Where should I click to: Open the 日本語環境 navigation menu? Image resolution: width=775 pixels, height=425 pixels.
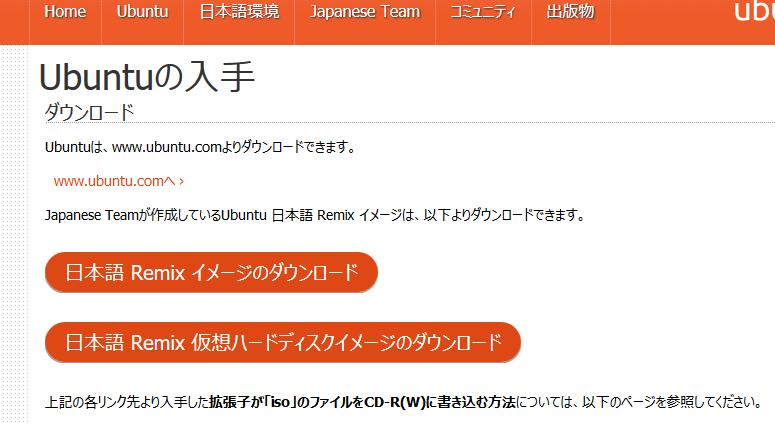coord(239,12)
